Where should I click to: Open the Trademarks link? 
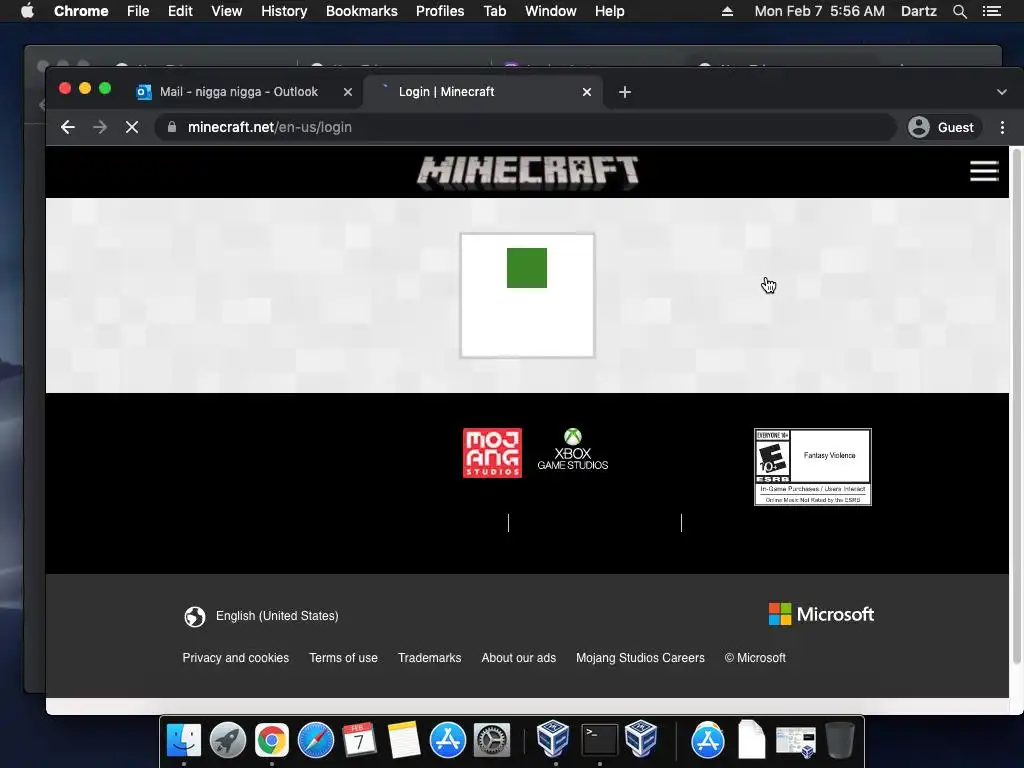(x=430, y=658)
